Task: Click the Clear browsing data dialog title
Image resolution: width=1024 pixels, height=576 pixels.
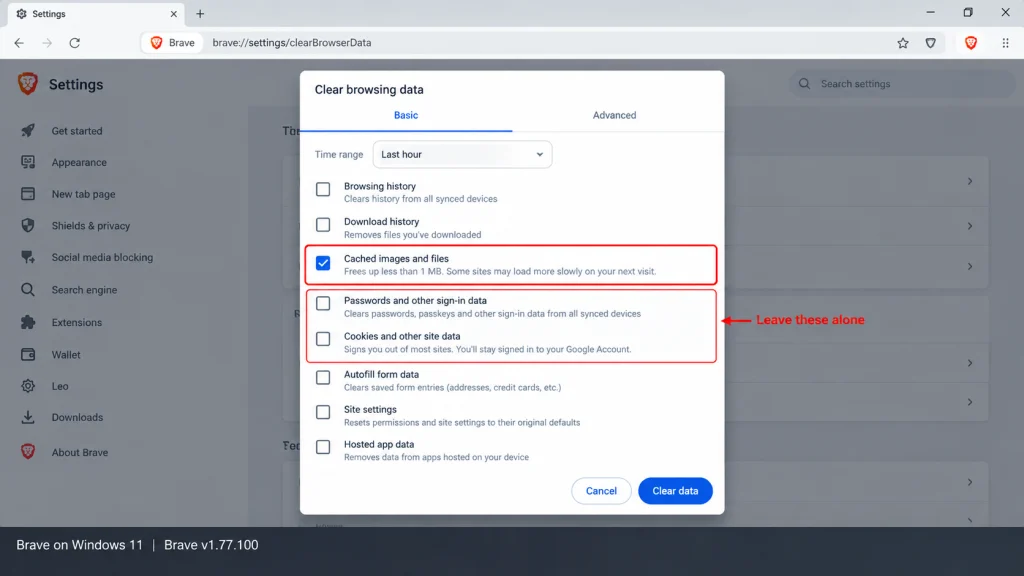Action: (x=369, y=89)
